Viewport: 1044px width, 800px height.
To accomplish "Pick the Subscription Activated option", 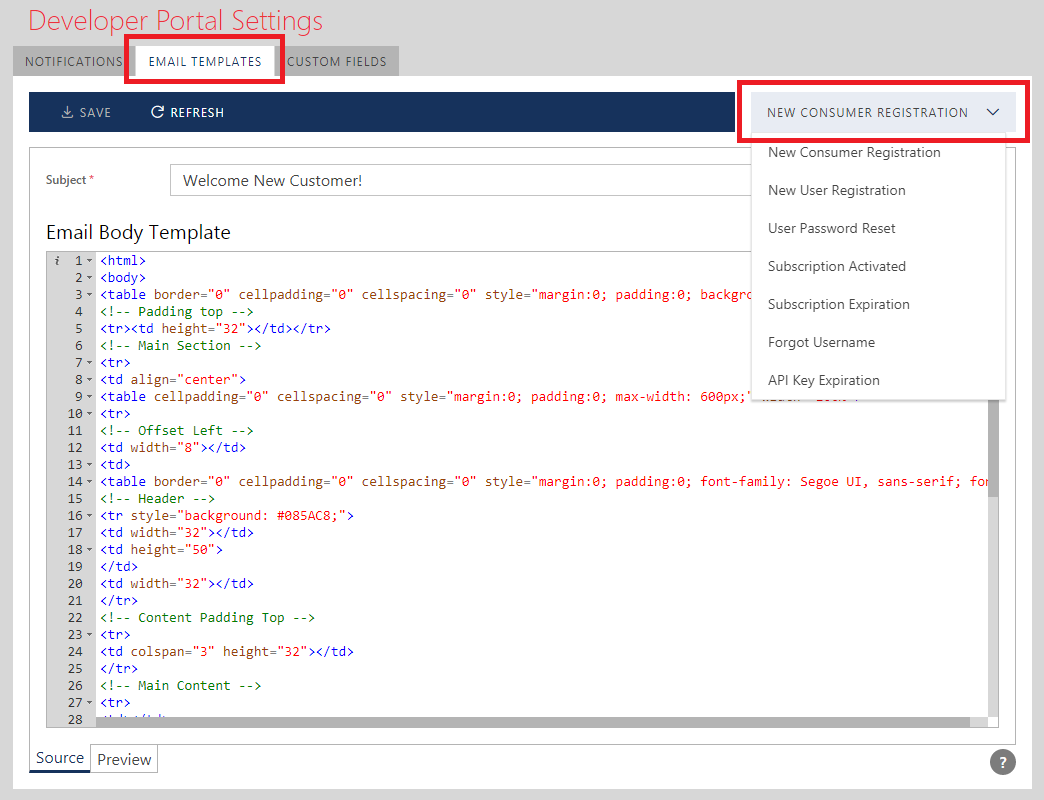I will pyautogui.click(x=836, y=266).
